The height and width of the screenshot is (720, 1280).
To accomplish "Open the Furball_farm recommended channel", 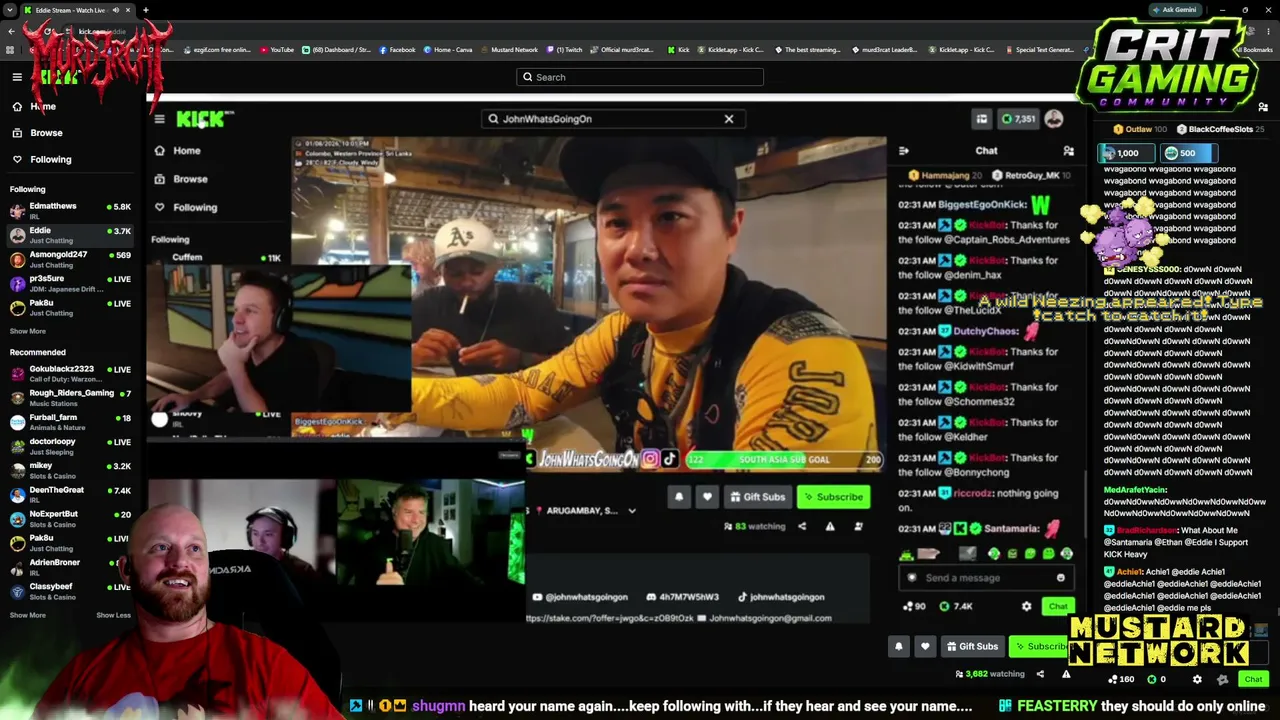I will coord(70,421).
